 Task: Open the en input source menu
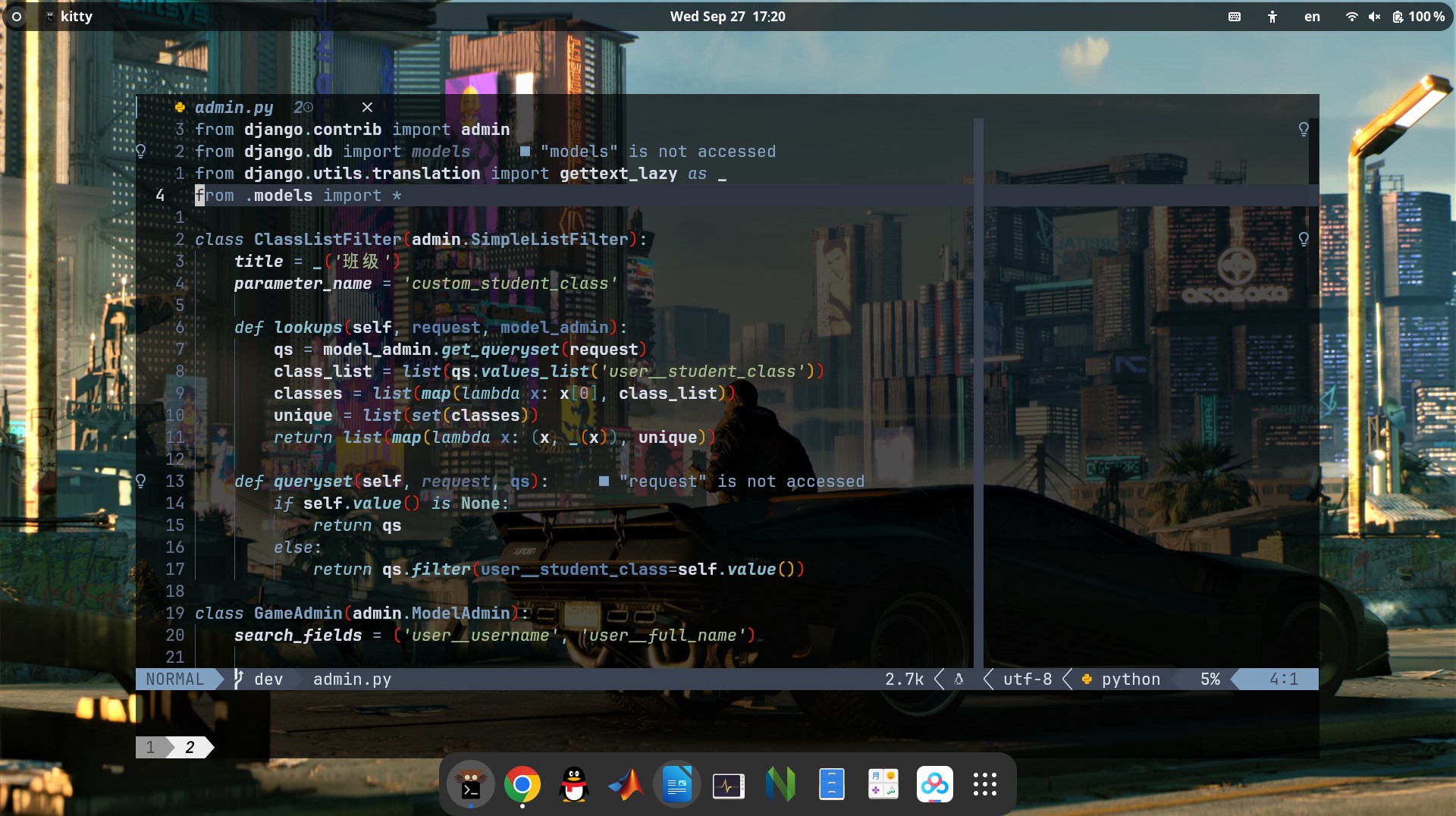[1312, 17]
